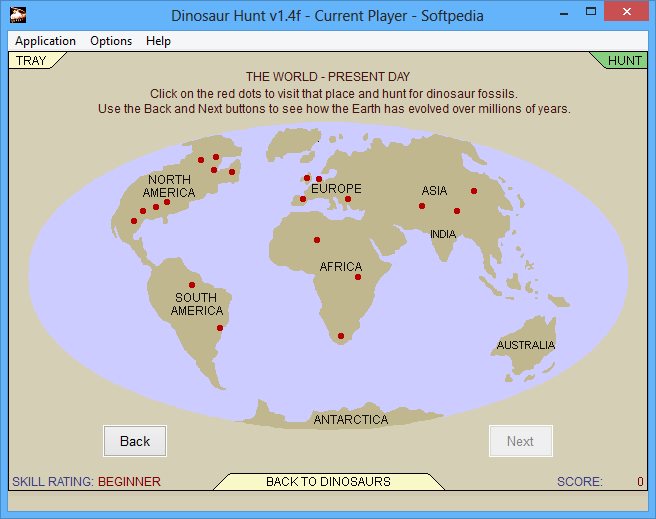Screen dimensions: 656x519
Task: Click the BEGINNER skill rating text
Action: pyautogui.click(x=129, y=482)
